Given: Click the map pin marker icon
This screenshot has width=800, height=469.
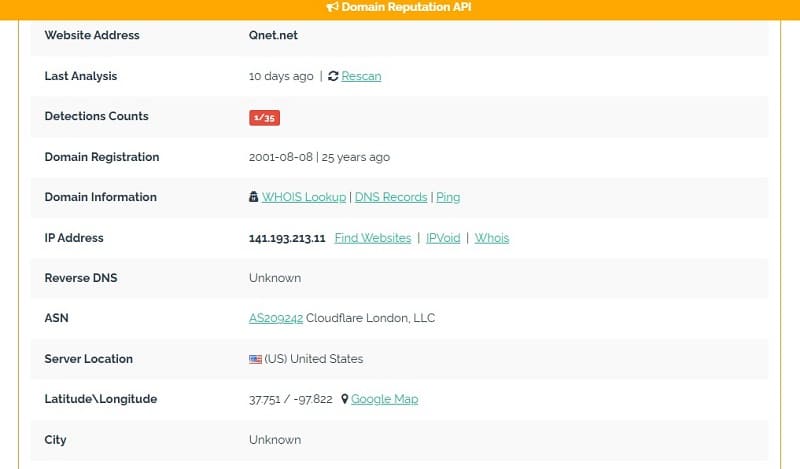Looking at the screenshot, I should (344, 399).
